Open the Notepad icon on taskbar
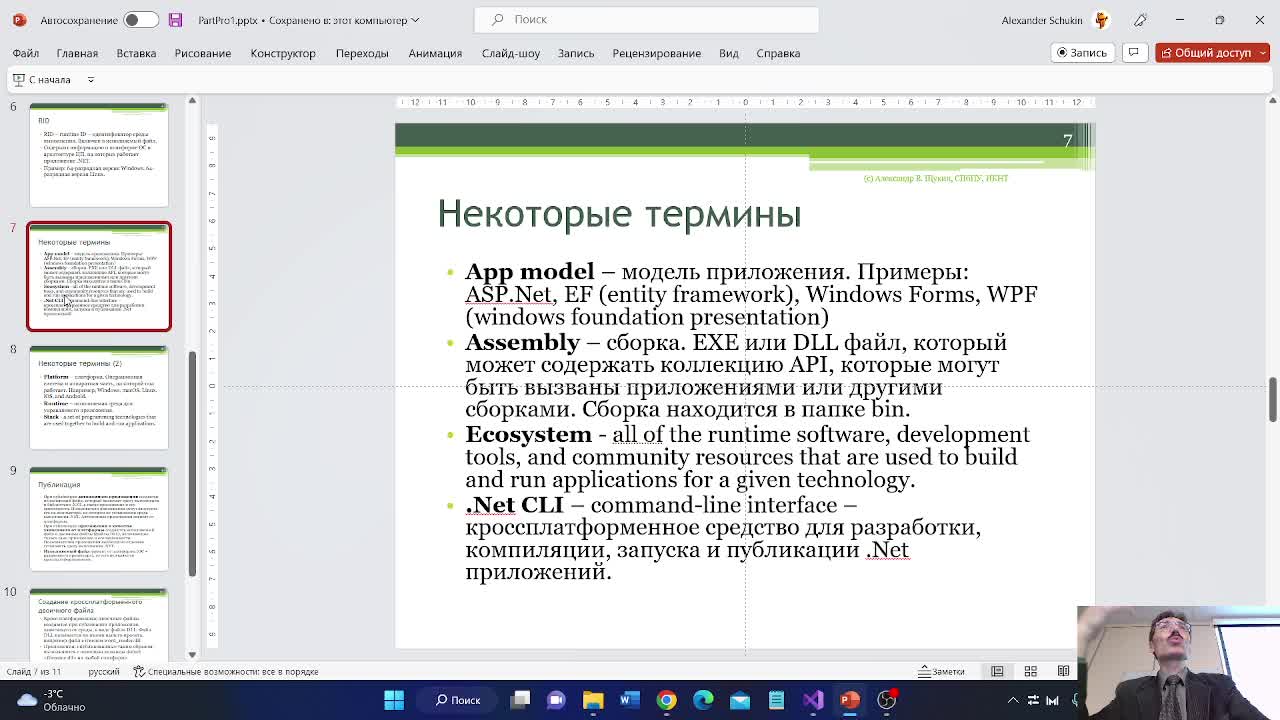 (776, 700)
